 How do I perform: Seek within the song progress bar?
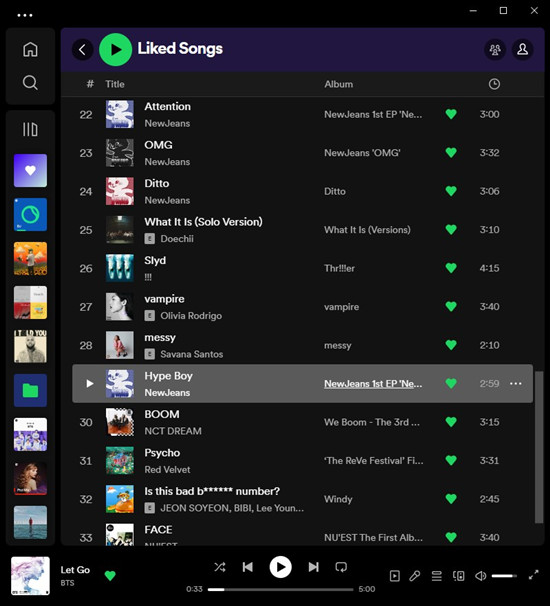[x=280, y=589]
